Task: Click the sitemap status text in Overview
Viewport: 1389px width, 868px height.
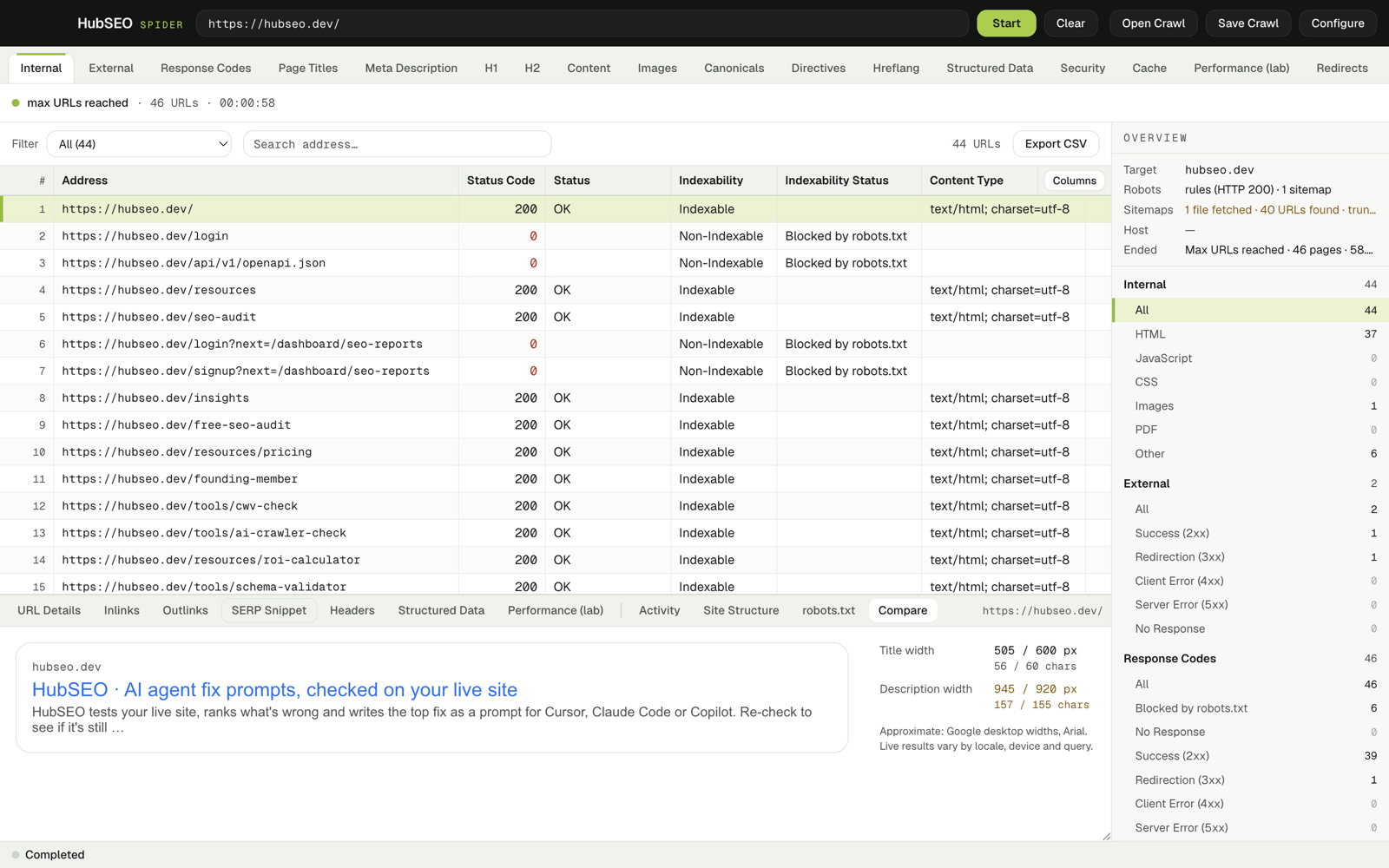Action: pyautogui.click(x=1280, y=210)
